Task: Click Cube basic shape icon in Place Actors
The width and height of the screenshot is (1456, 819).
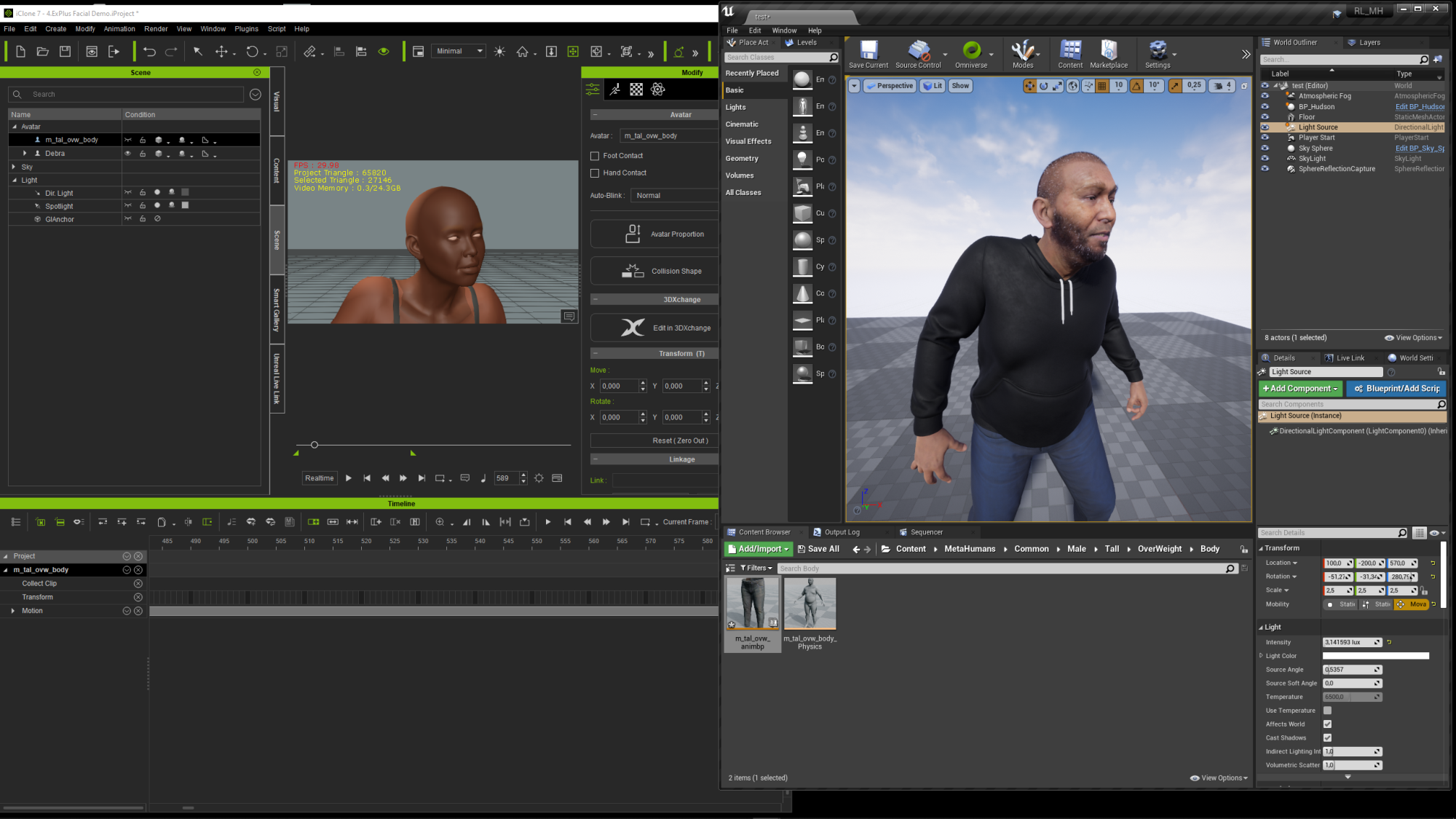Action: click(802, 213)
